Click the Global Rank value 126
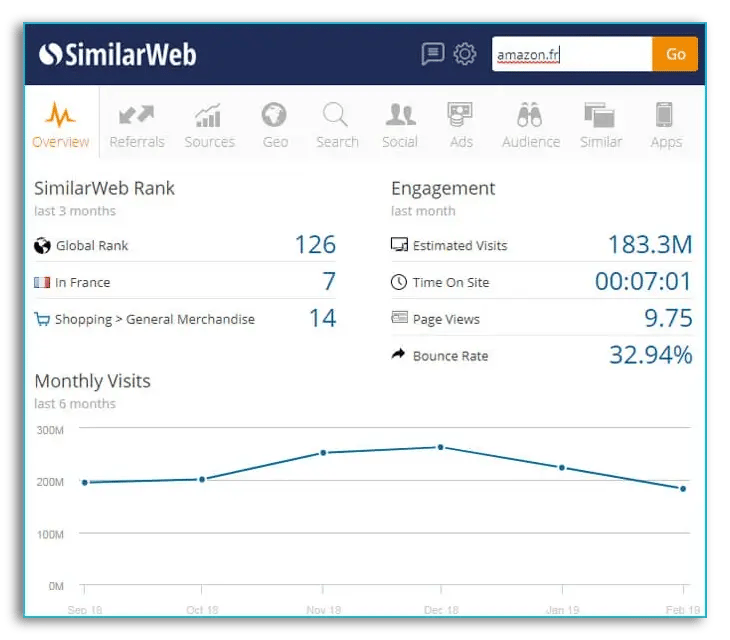Screen dimensions: 730x640 pos(316,244)
